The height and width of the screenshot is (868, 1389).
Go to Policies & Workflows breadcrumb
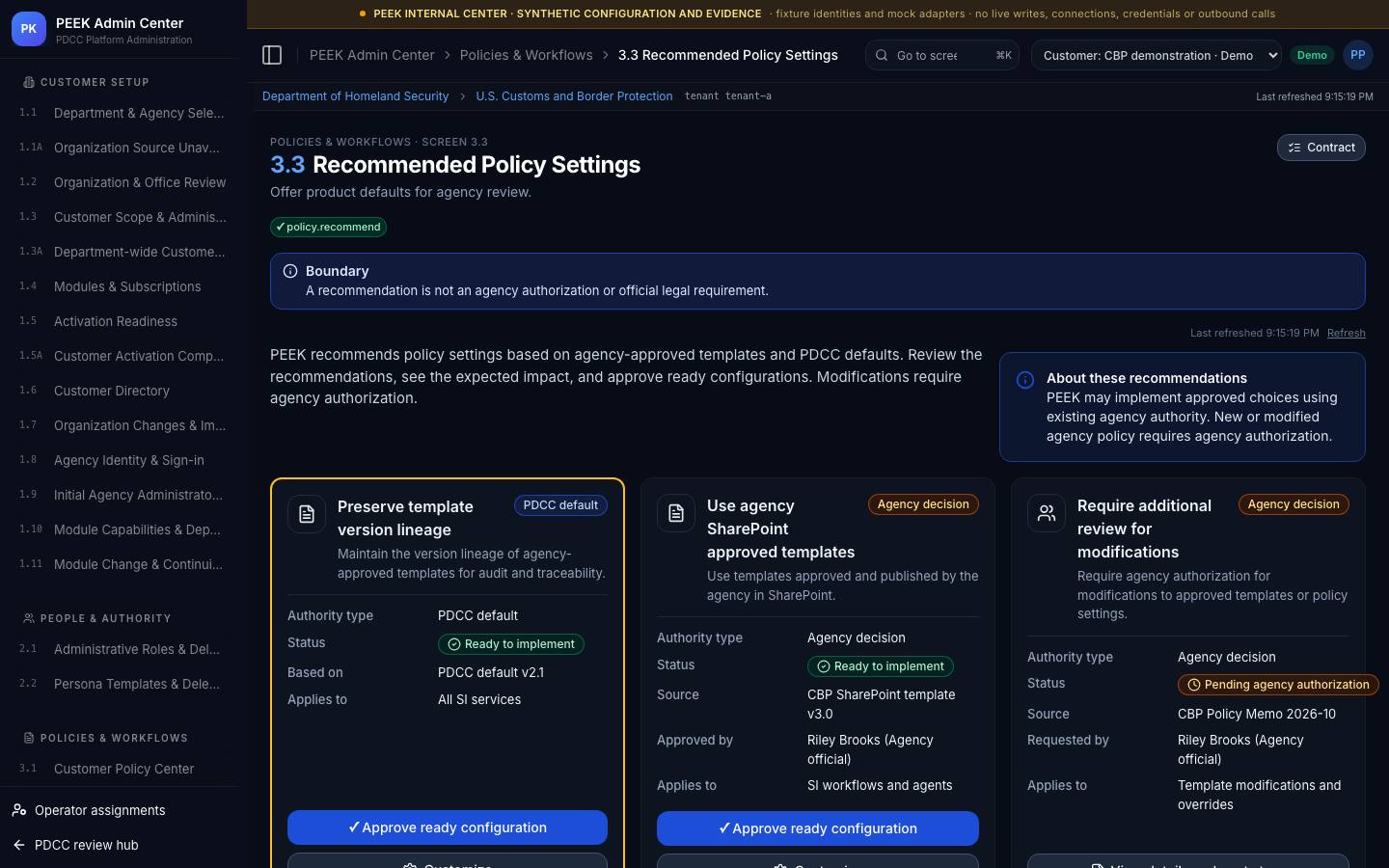(527, 55)
